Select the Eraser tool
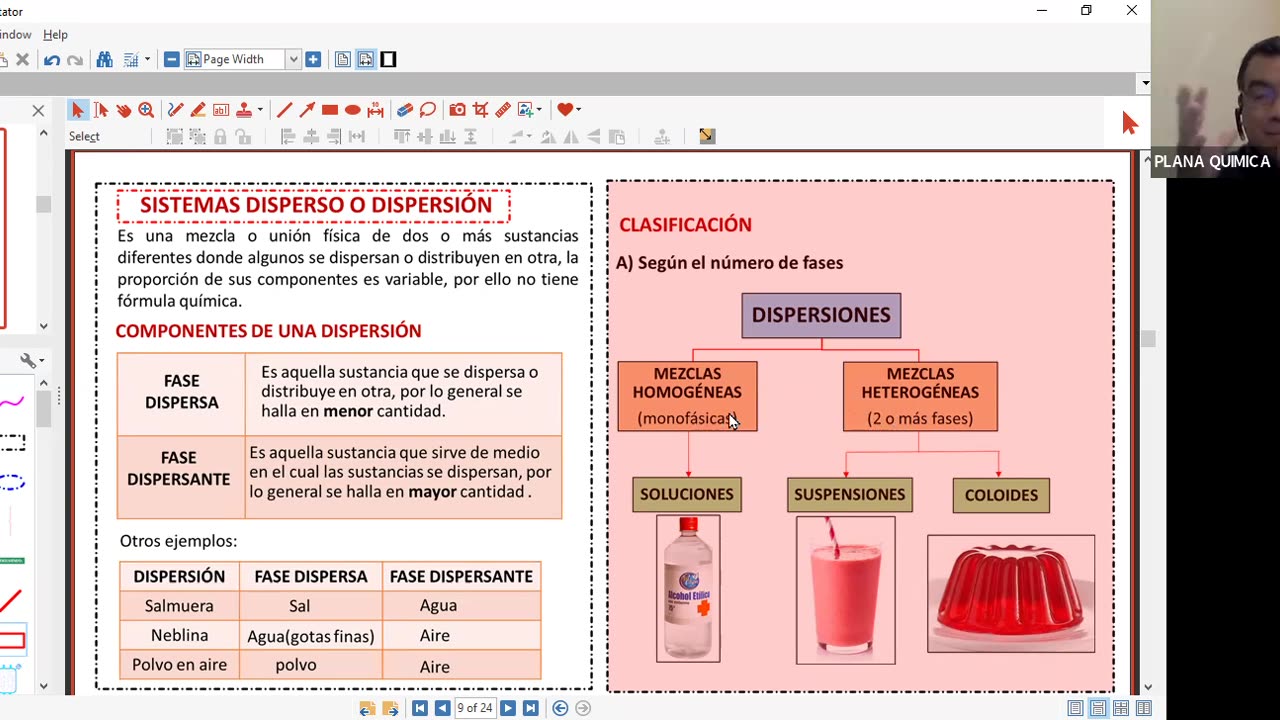Viewport: 1280px width, 720px height. [x=405, y=110]
